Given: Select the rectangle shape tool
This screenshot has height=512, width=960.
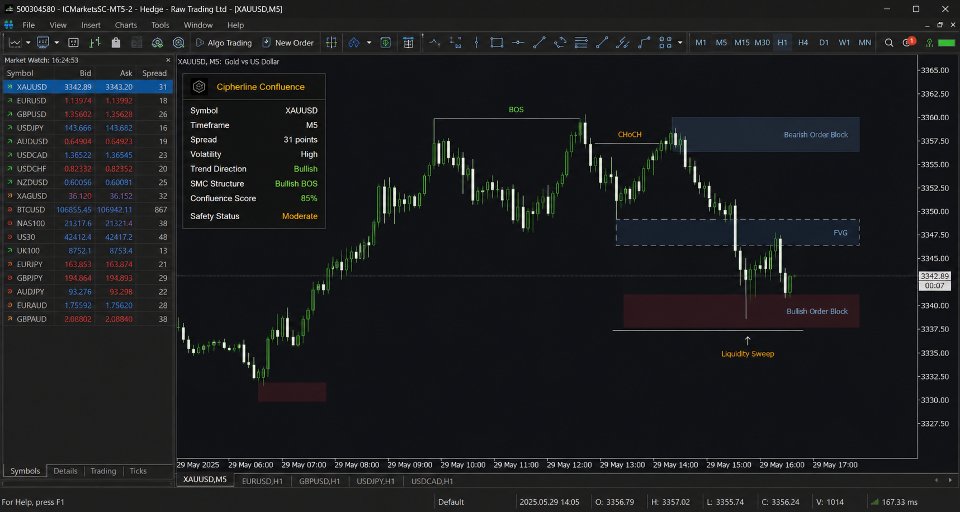Looking at the screenshot, I should pyautogui.click(x=497, y=43).
